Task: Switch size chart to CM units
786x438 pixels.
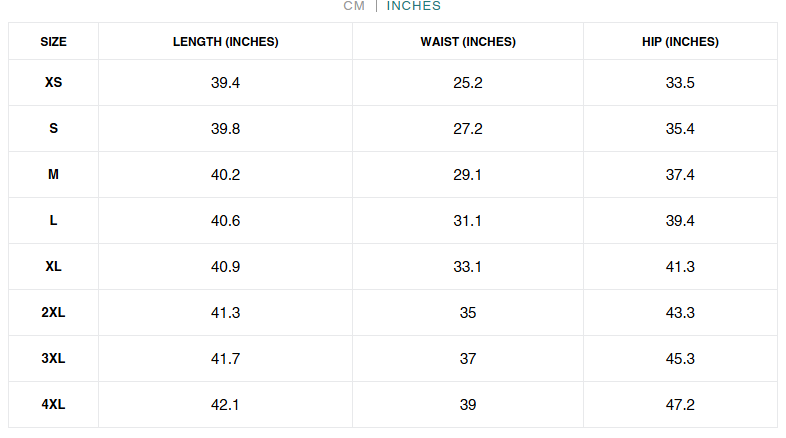Action: click(354, 6)
